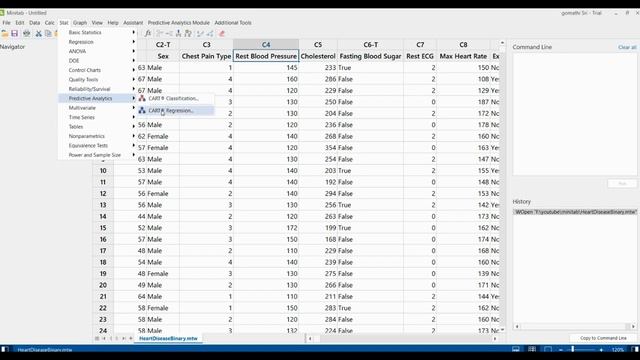Viewport: 640px width, 360px height.
Task: Select the C4 column header
Action: coord(266,44)
